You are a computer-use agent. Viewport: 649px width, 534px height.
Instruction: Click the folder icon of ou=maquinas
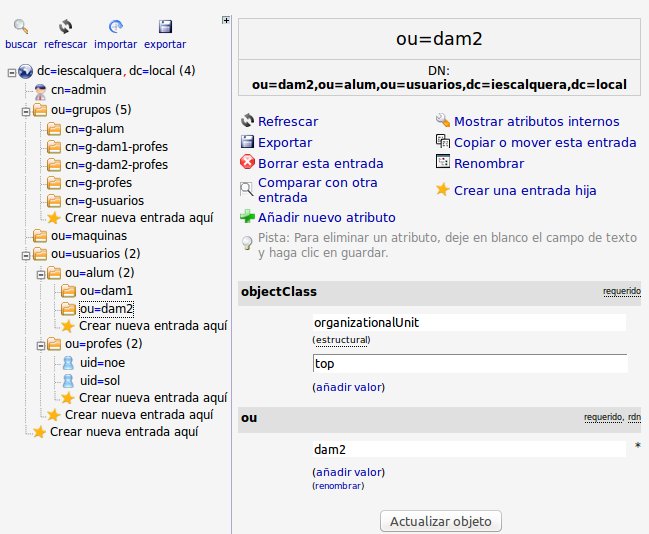pyautogui.click(x=40, y=236)
